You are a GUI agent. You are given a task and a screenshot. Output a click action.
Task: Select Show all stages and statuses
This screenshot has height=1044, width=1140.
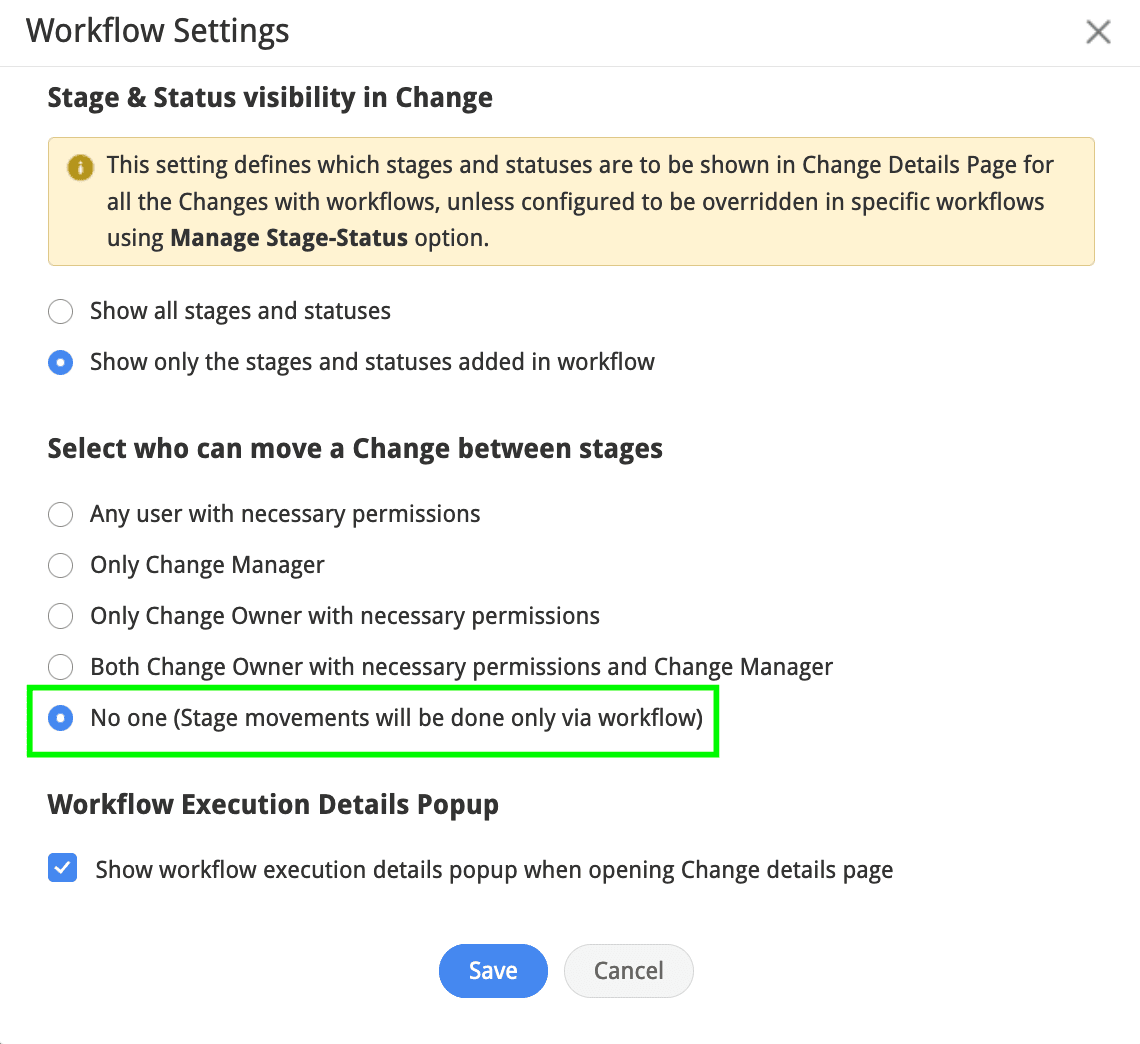tap(60, 311)
